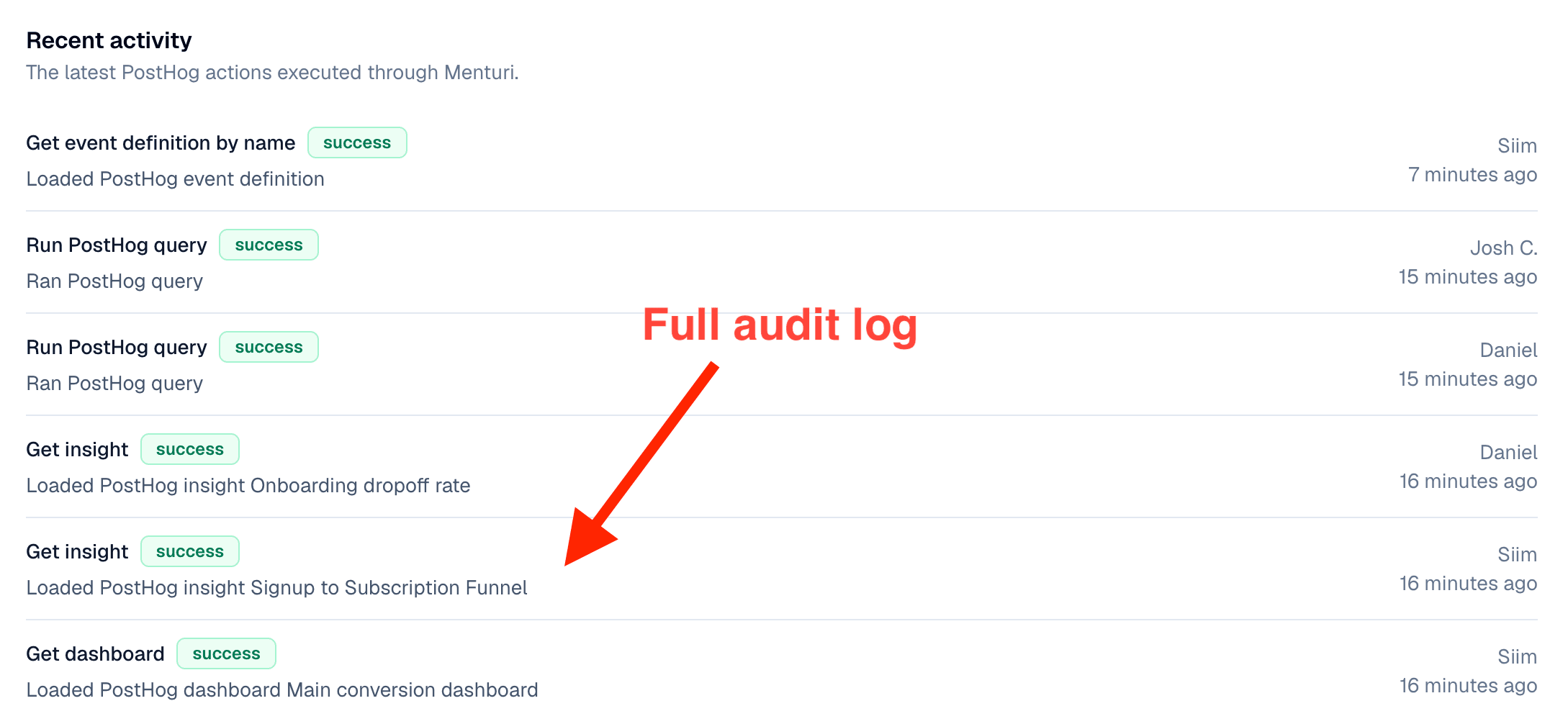
Task: Click the "Recent activity" heading
Action: [109, 41]
